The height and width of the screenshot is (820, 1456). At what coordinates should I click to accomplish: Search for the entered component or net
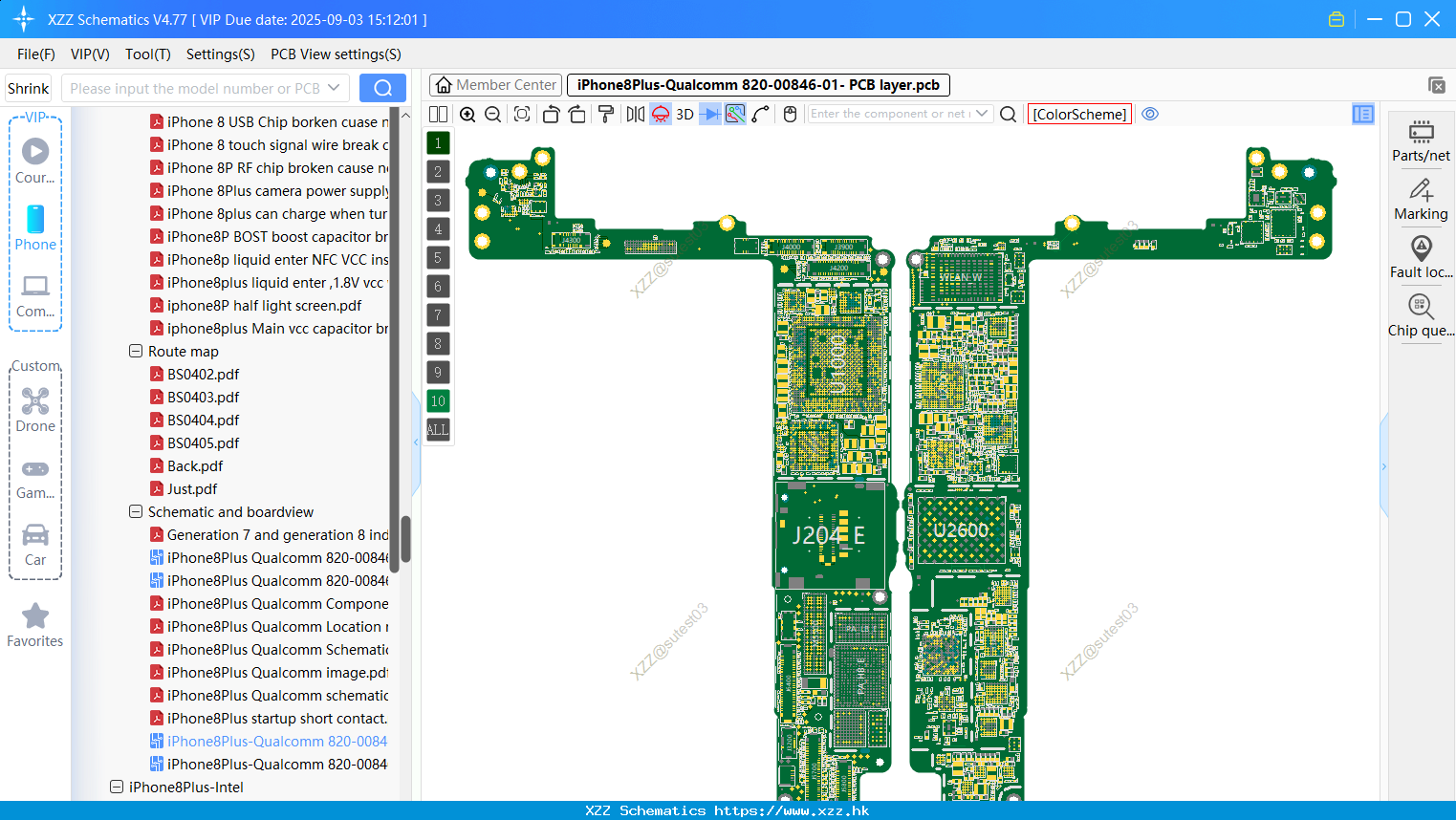tap(1008, 114)
